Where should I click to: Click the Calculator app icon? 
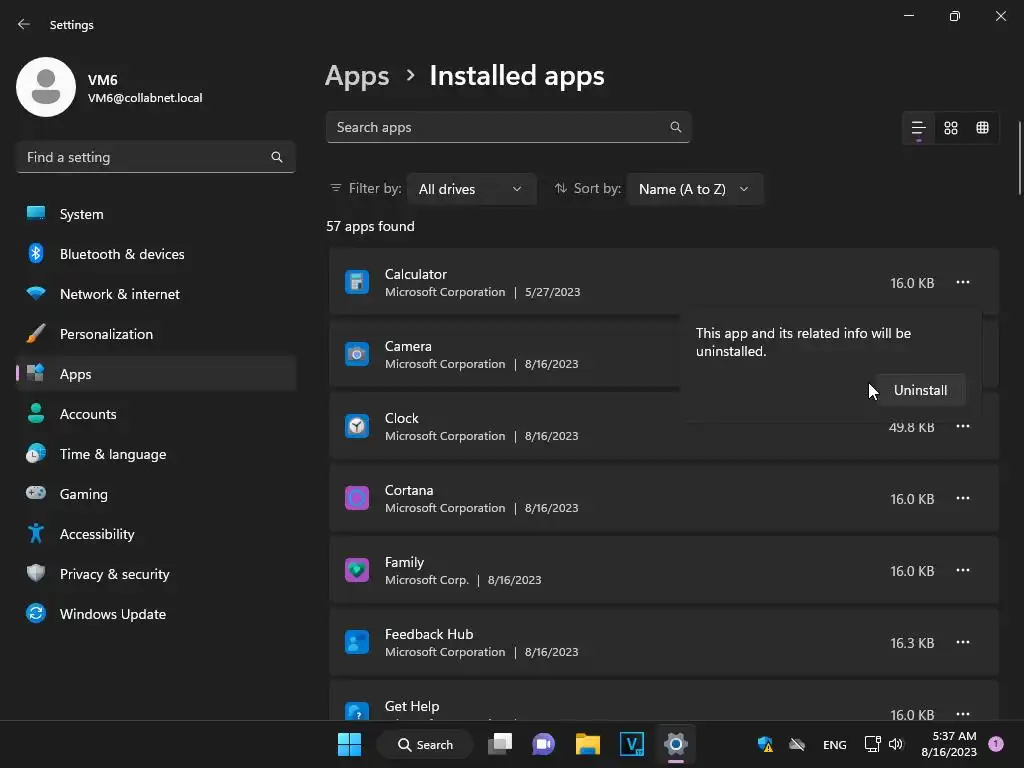pos(357,283)
